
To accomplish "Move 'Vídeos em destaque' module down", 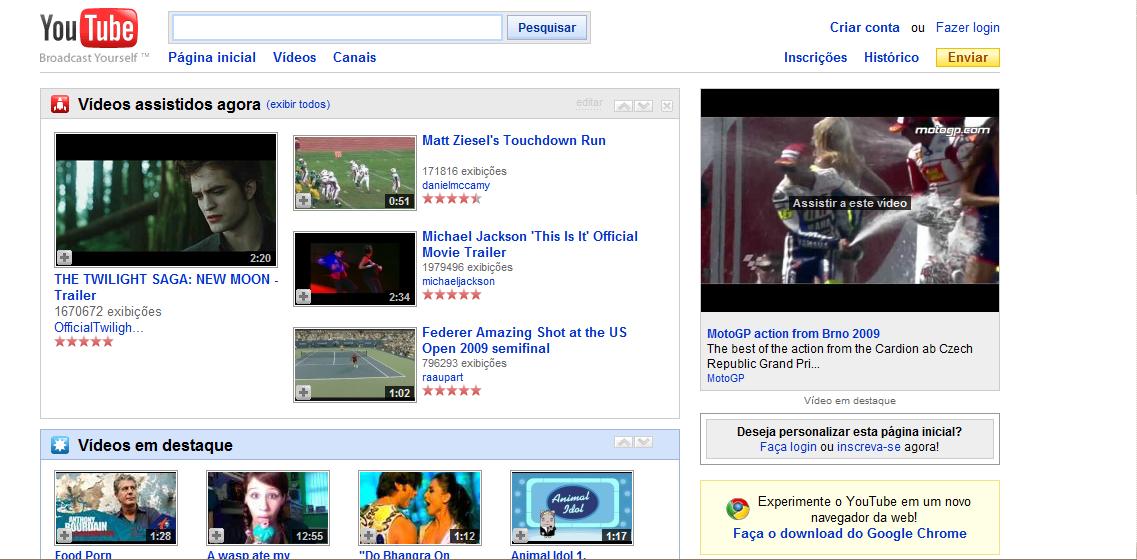I will 644,442.
